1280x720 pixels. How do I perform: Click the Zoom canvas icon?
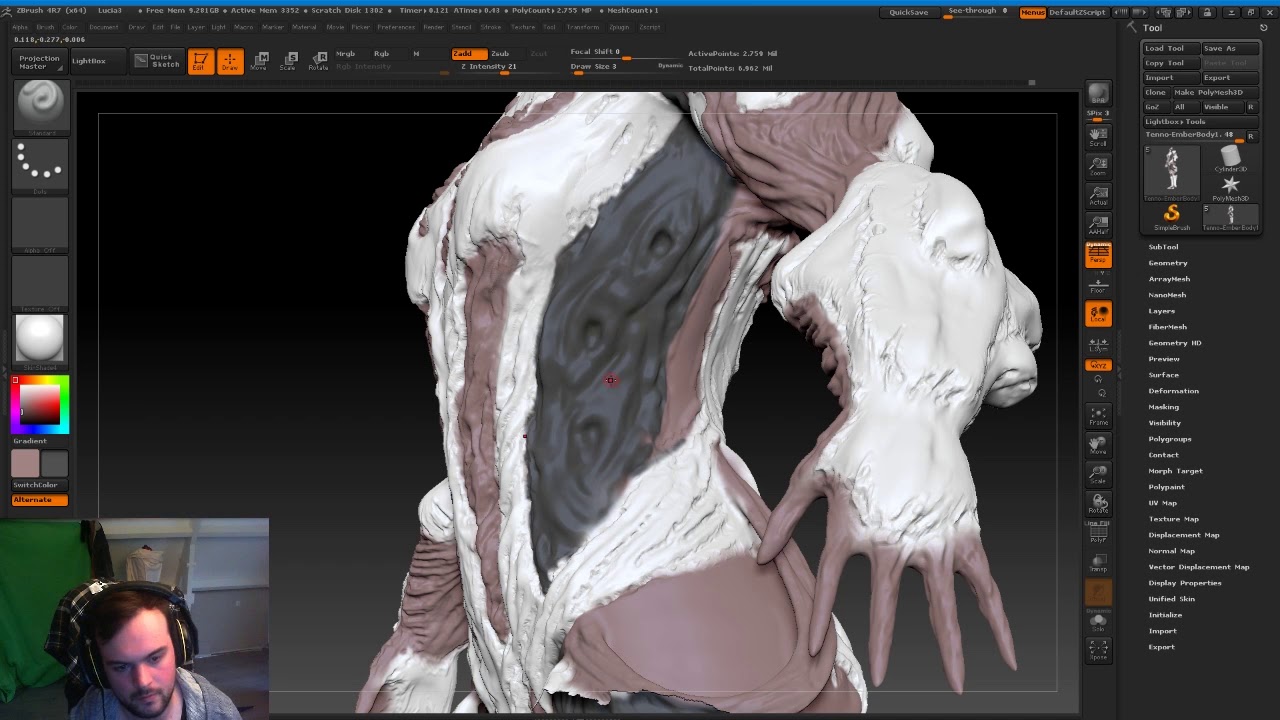(x=1098, y=166)
